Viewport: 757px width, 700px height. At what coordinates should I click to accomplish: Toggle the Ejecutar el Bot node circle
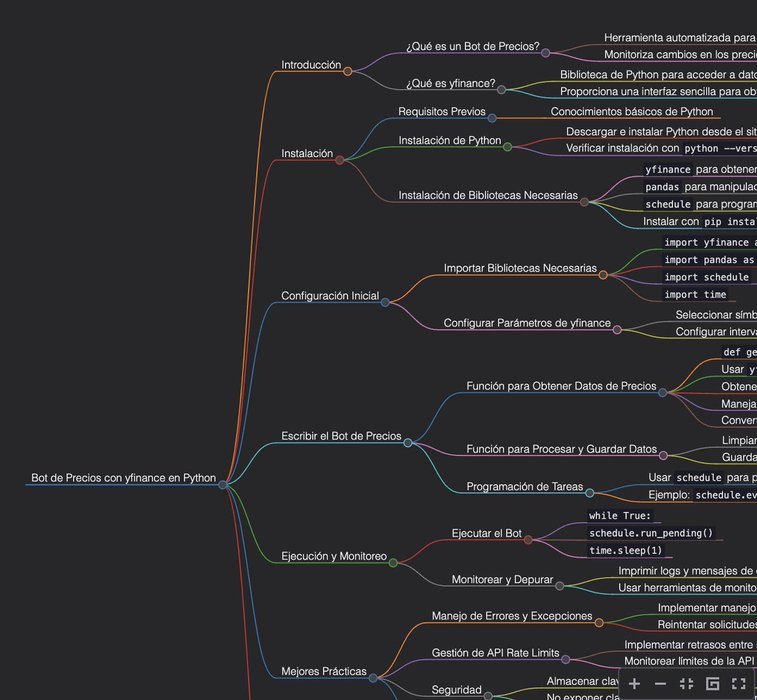[528, 540]
